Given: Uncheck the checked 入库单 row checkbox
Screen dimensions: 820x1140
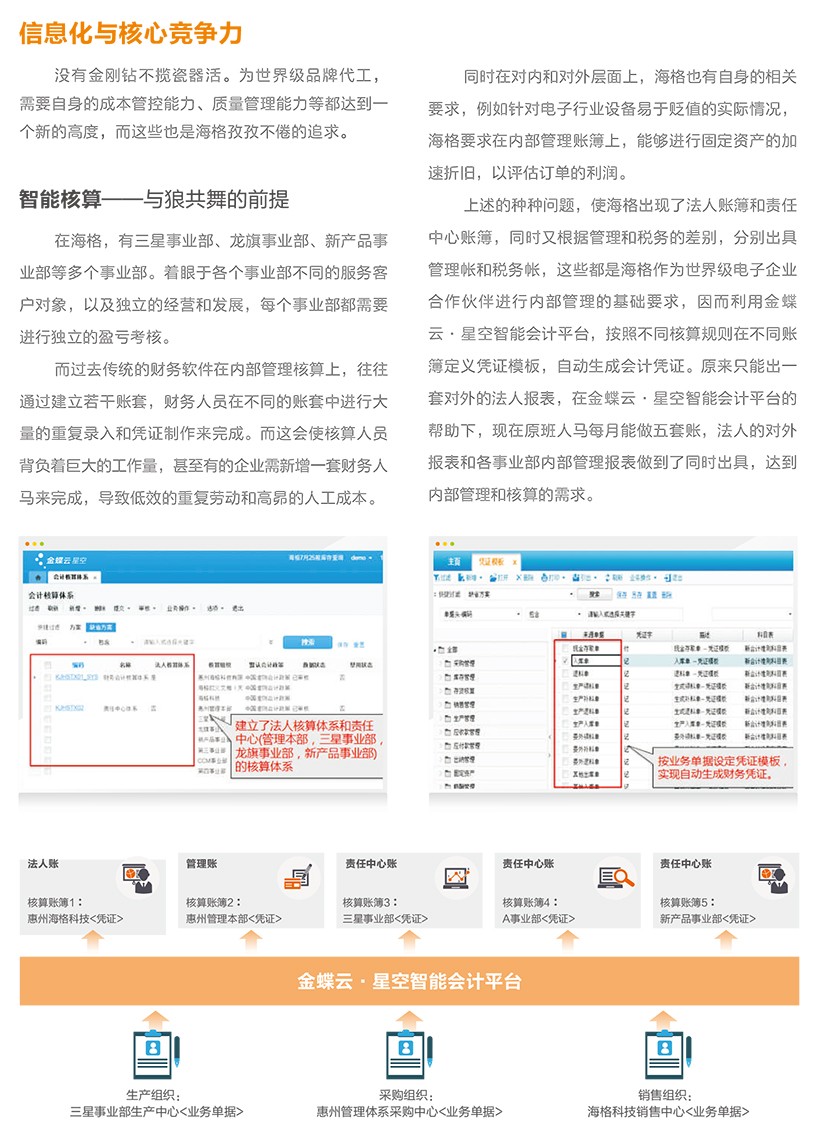Looking at the screenshot, I should click(x=565, y=661).
